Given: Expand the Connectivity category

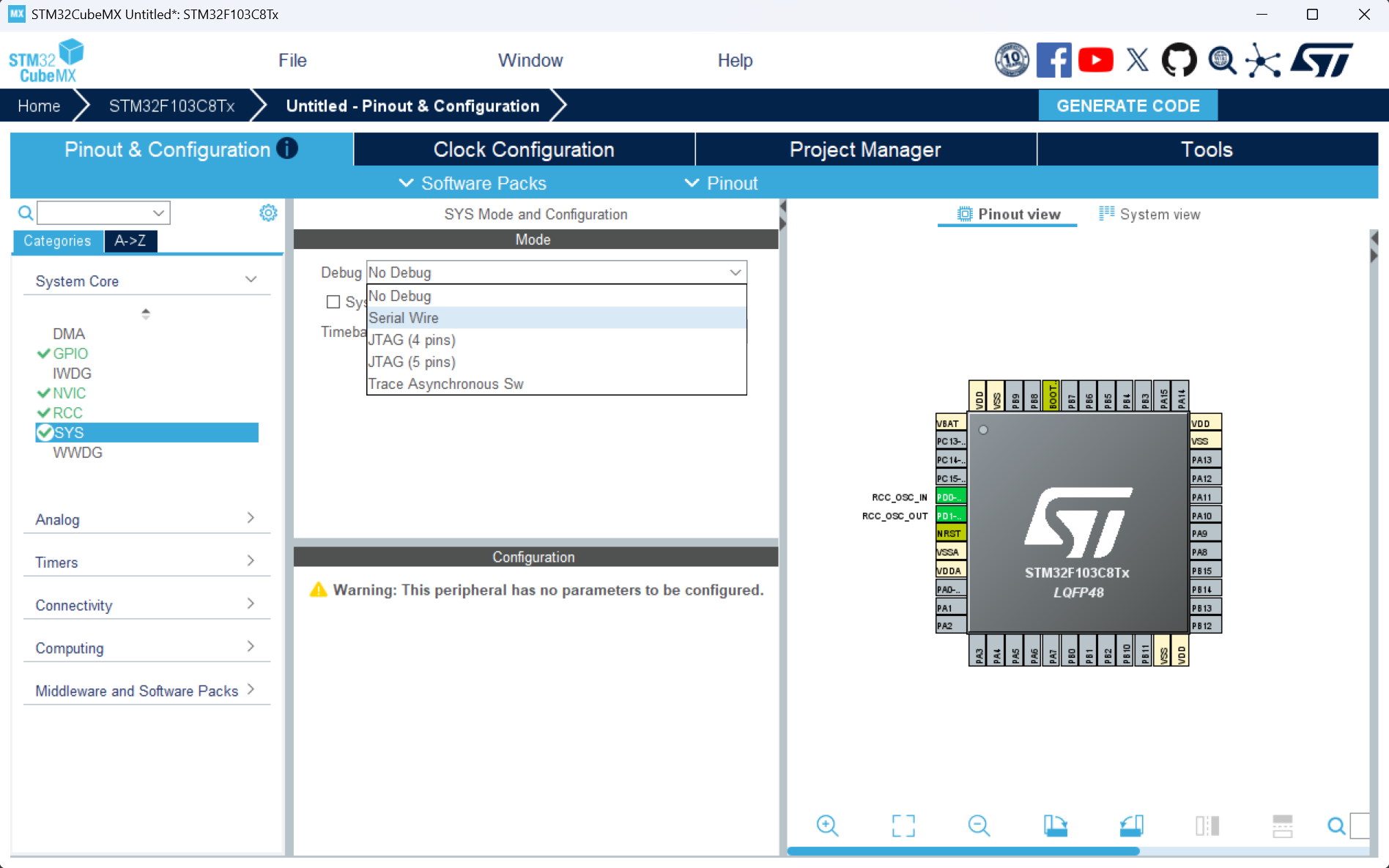Looking at the screenshot, I should pyautogui.click(x=147, y=605).
